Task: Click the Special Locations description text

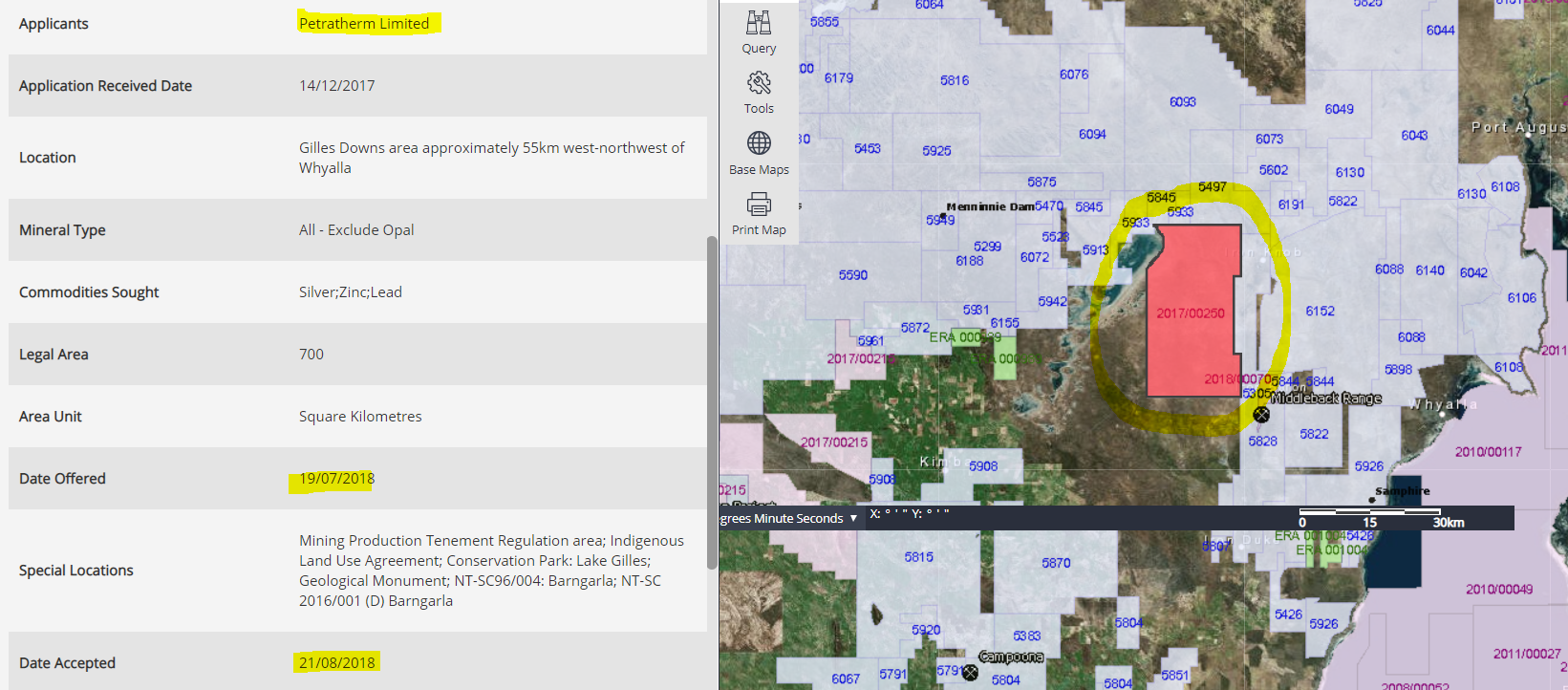Action: click(x=491, y=571)
